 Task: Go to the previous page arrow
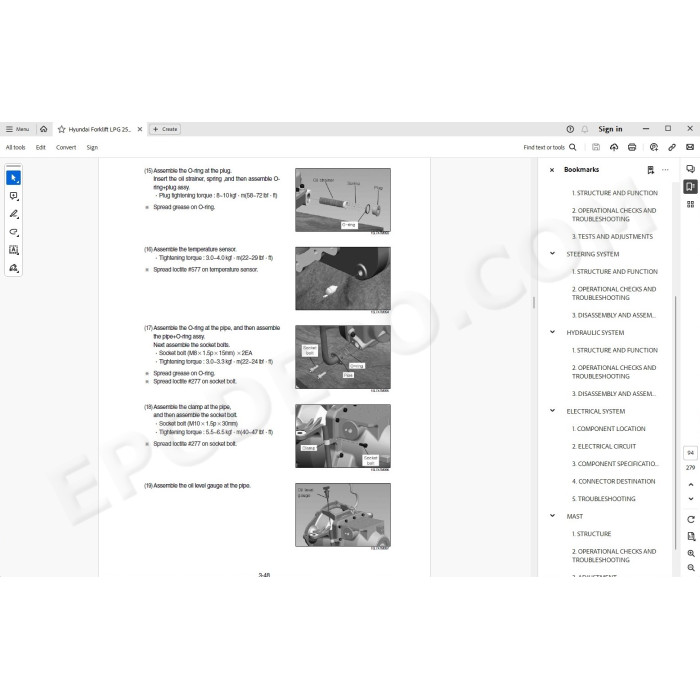(x=691, y=484)
